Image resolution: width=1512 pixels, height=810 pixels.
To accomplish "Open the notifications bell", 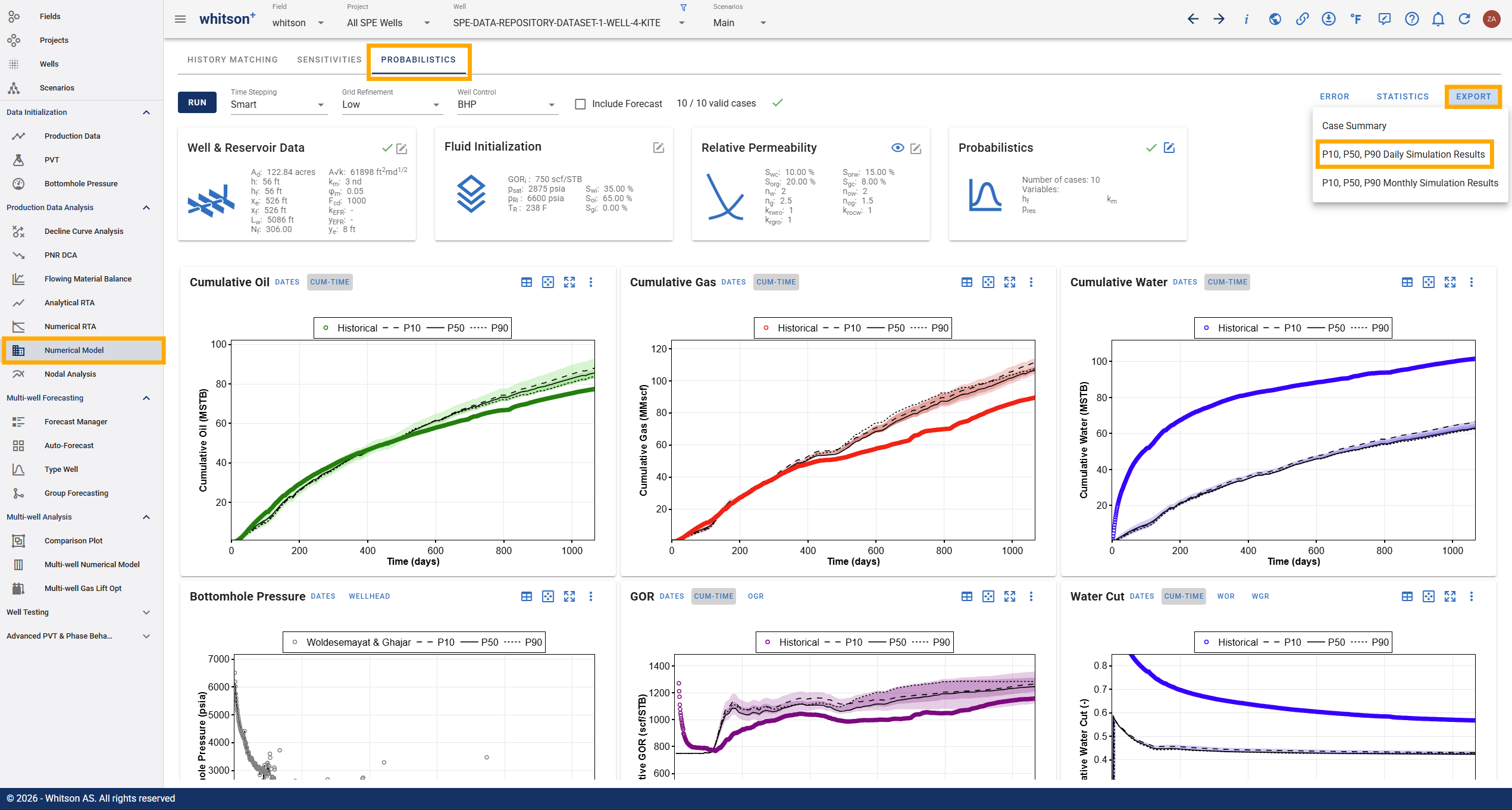I will click(1438, 19).
